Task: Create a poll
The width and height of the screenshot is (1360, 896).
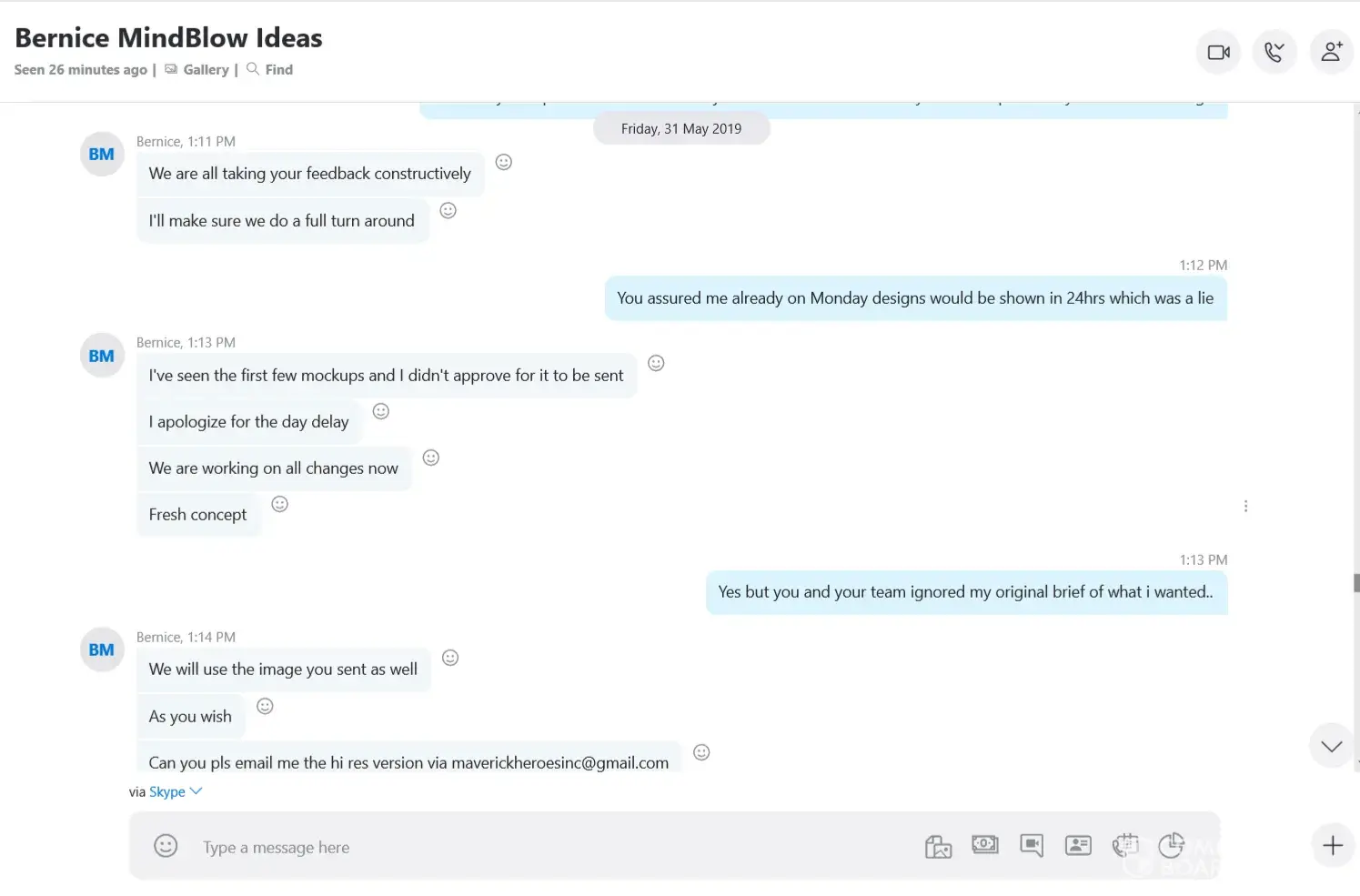Action: pos(1171,845)
